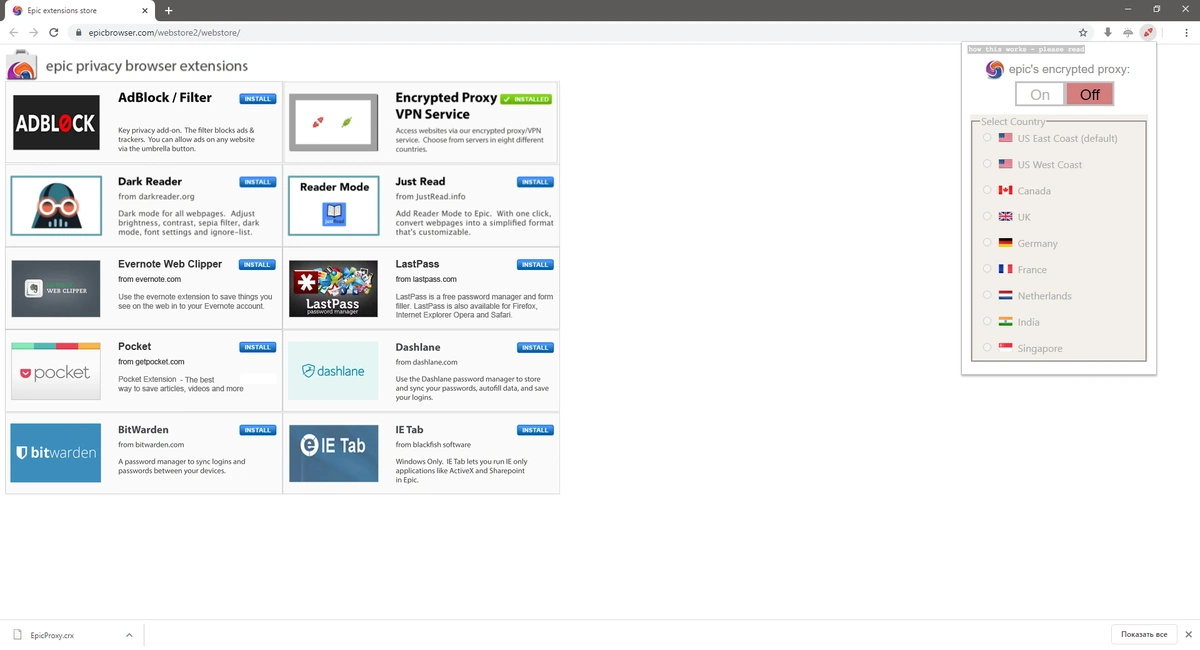The height and width of the screenshot is (650, 1200).
Task: Install the Pocket extension
Action: (258, 347)
